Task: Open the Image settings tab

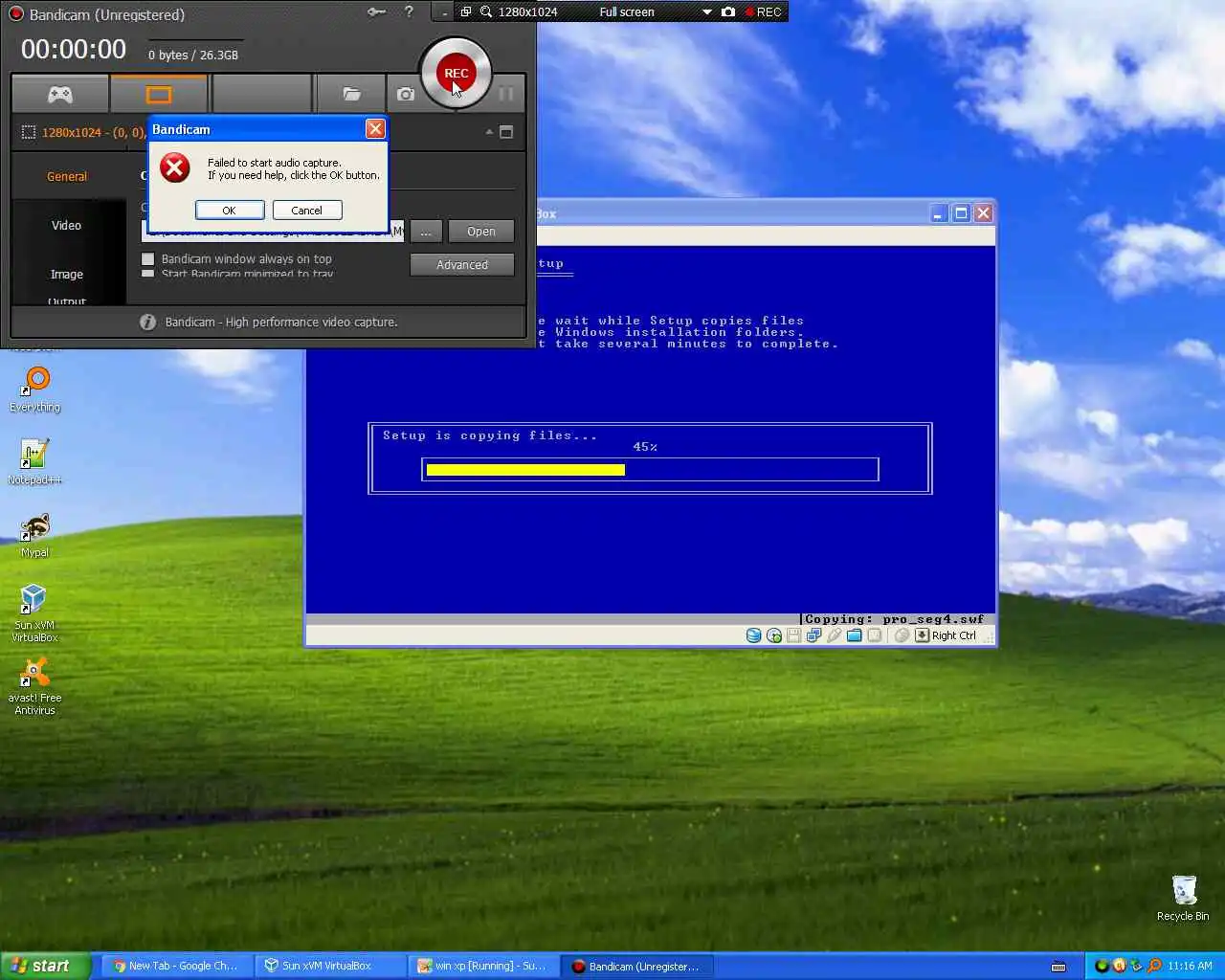Action: click(x=67, y=274)
